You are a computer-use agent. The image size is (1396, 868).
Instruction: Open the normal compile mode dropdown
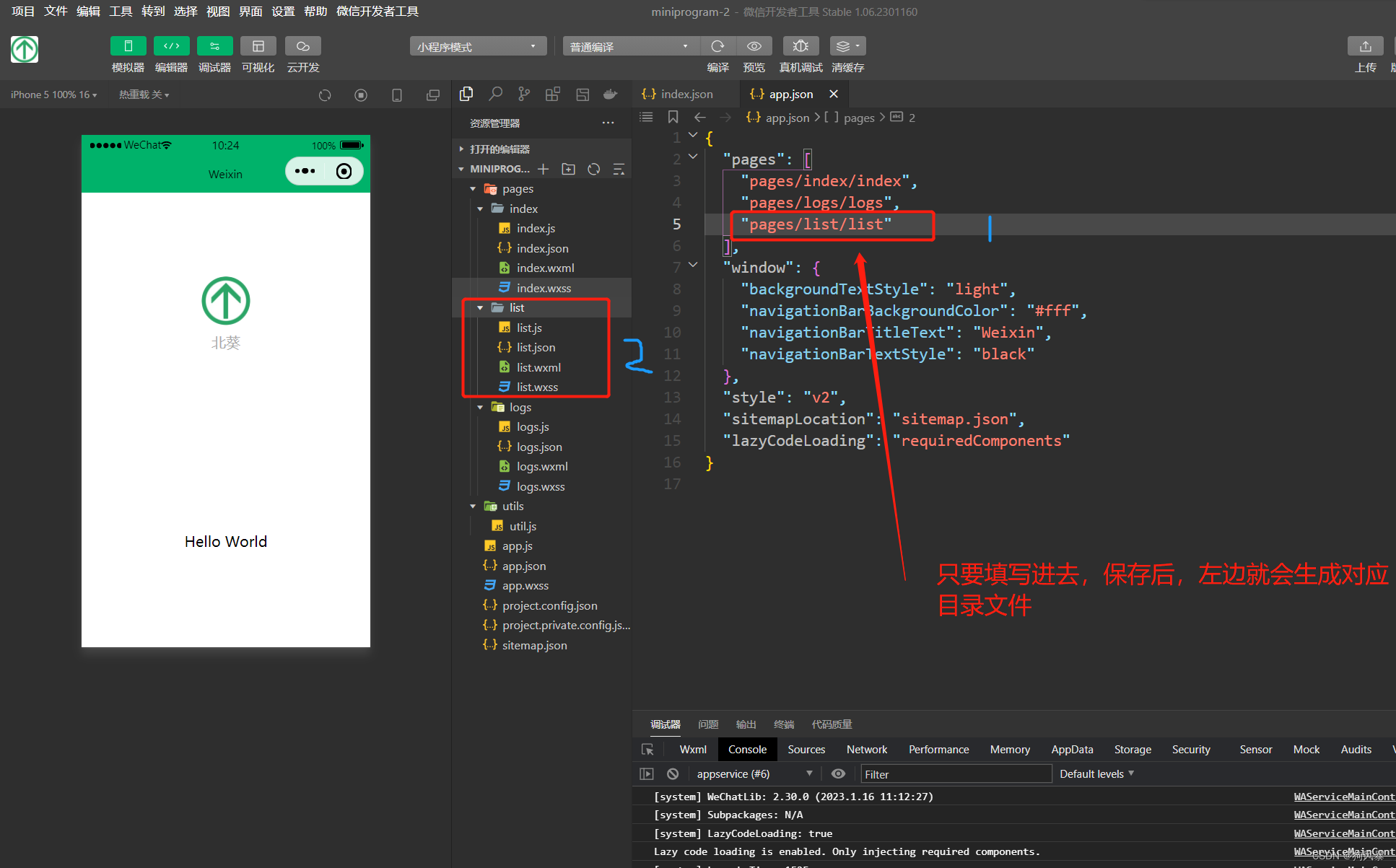click(630, 46)
